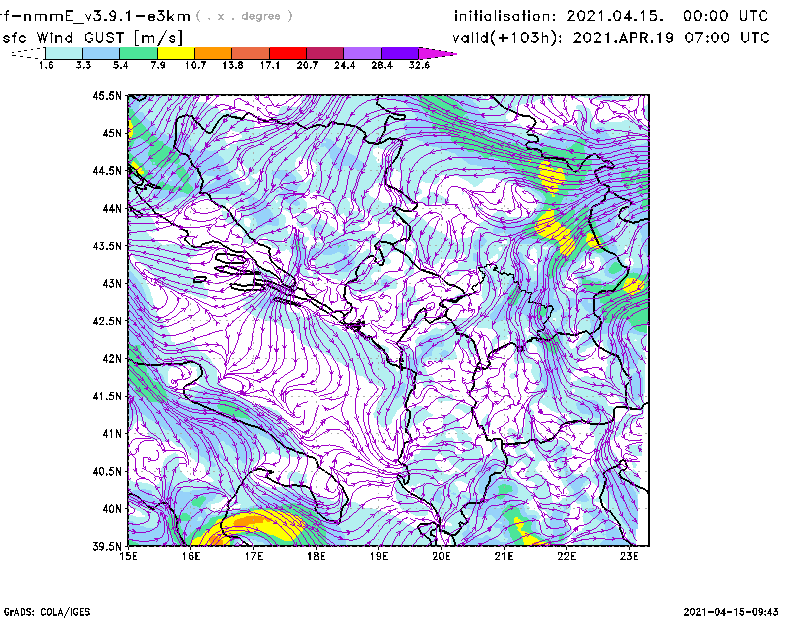This screenshot has width=800, height=618.
Task: Click the 40.5N latitude axis label
Action: point(107,471)
